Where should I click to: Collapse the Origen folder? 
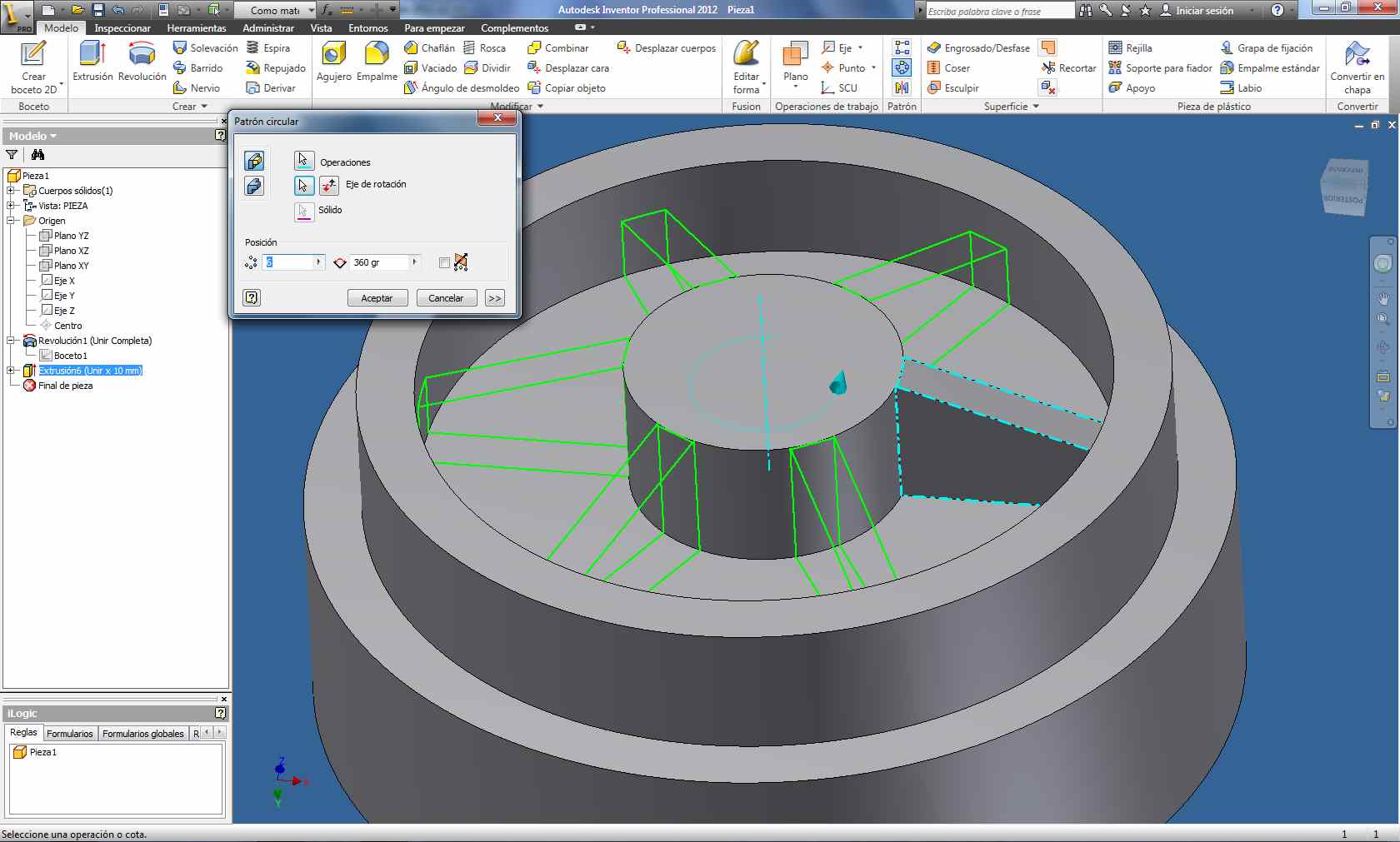tap(11, 221)
